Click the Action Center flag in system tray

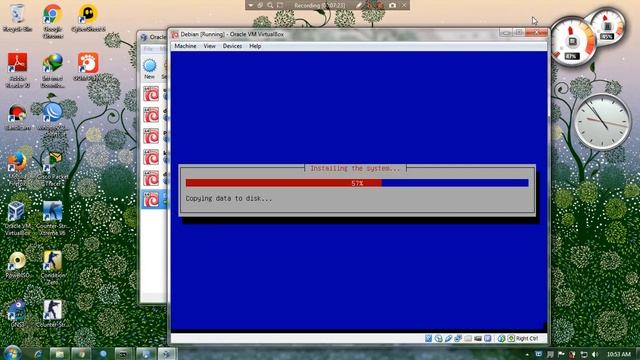pyautogui.click(x=561, y=354)
